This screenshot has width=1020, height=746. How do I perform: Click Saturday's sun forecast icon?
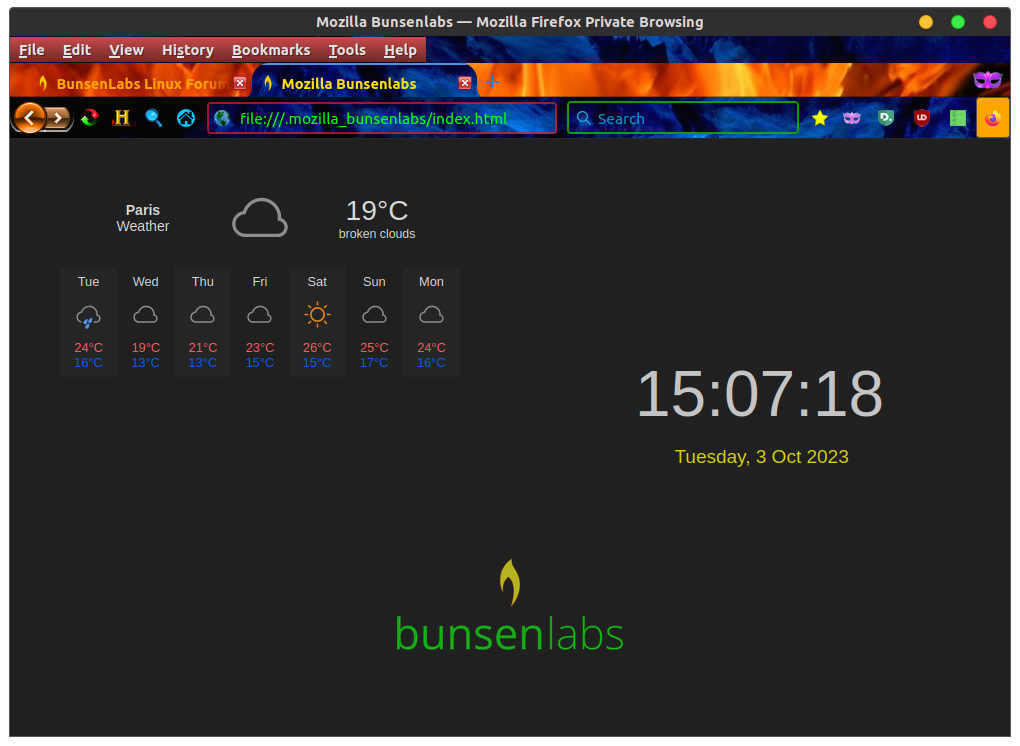pos(317,315)
